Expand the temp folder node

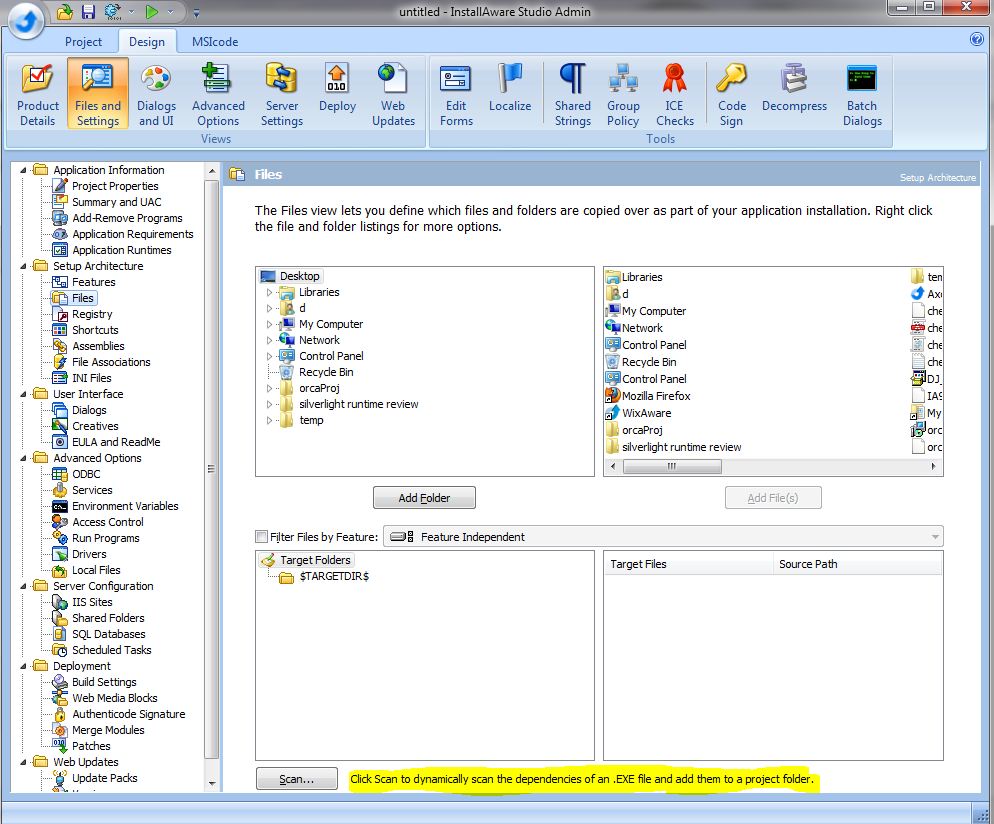click(x=269, y=420)
